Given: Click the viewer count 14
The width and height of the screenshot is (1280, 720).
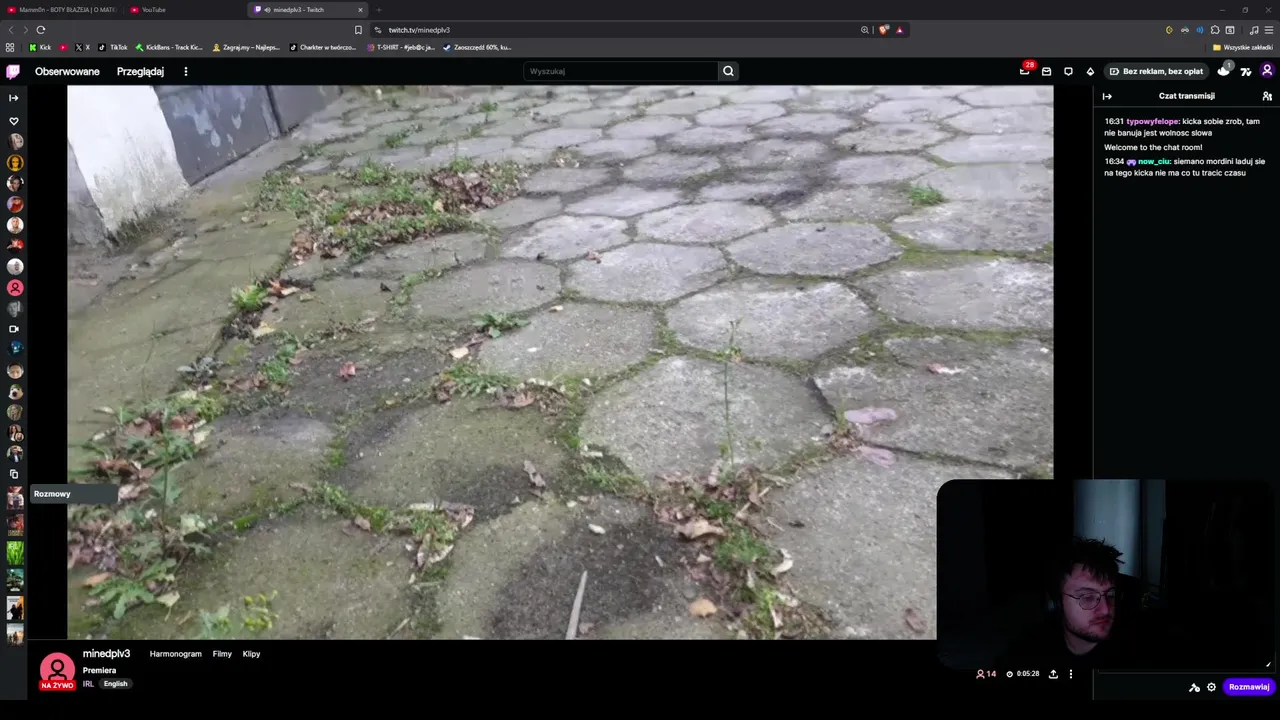Looking at the screenshot, I should pos(986,674).
